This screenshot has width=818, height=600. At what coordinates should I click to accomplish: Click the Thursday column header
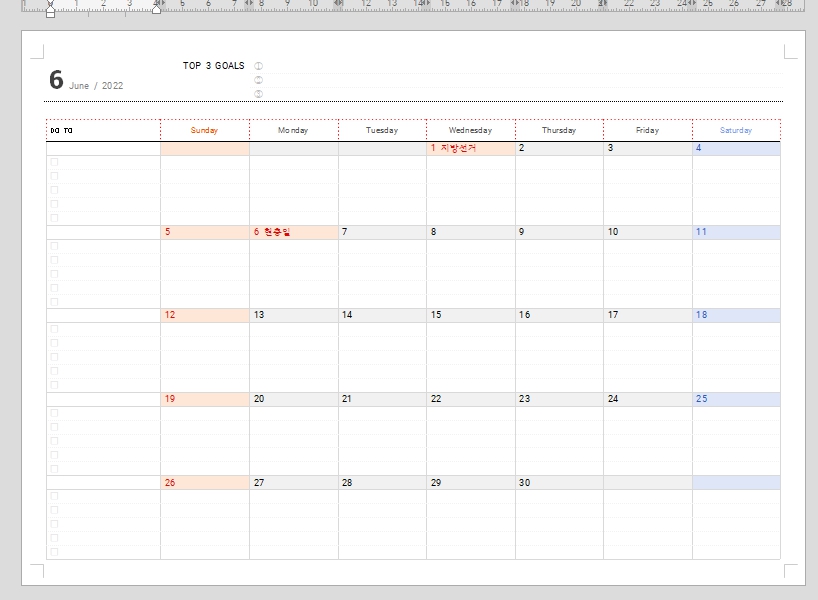coord(559,130)
